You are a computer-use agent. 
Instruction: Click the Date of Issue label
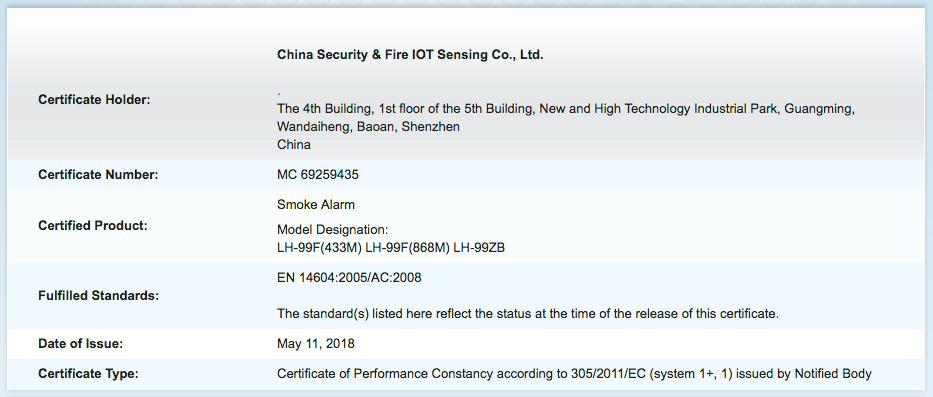pyautogui.click(x=80, y=344)
